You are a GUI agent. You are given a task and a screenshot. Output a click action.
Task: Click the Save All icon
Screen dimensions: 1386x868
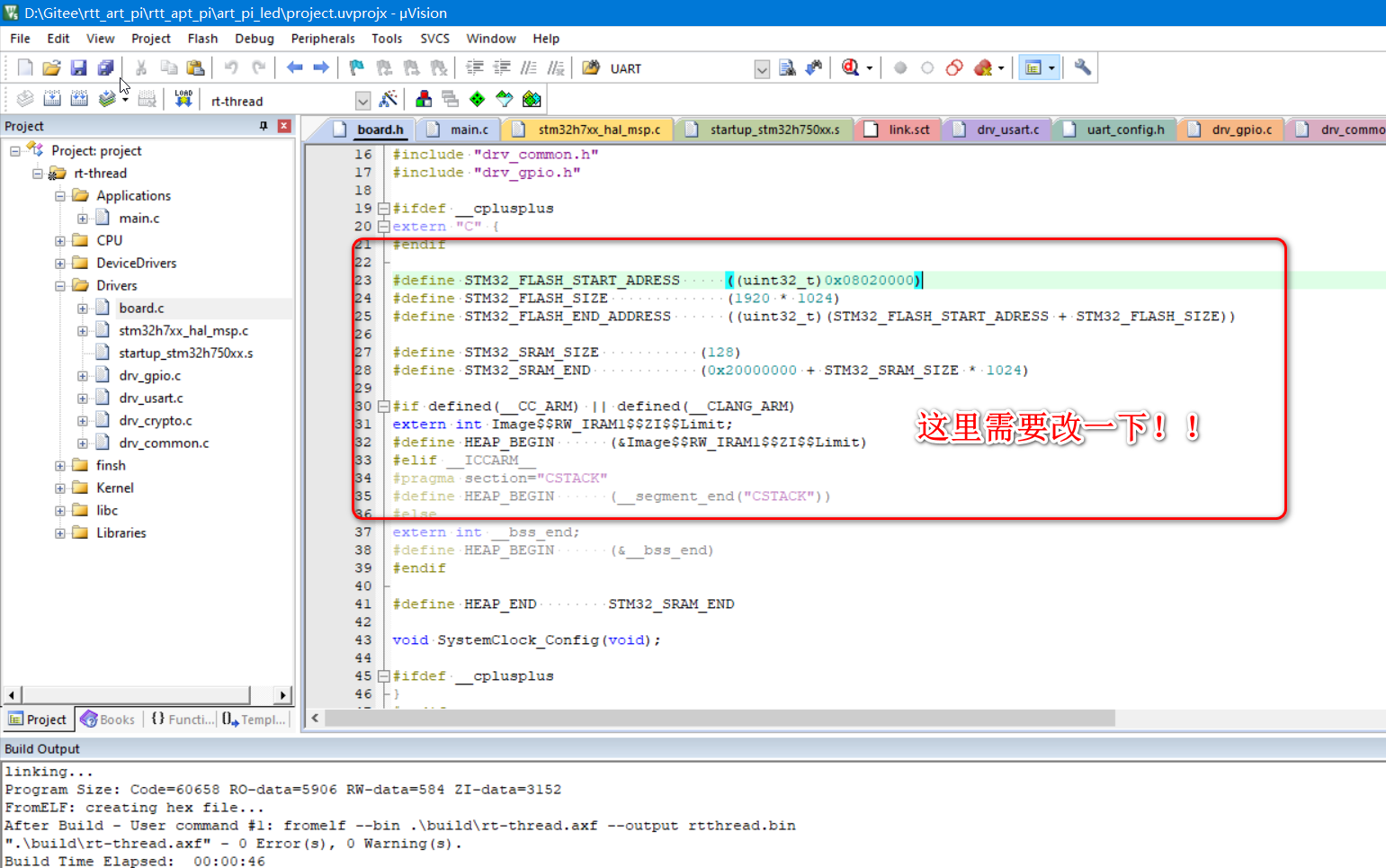click(106, 68)
